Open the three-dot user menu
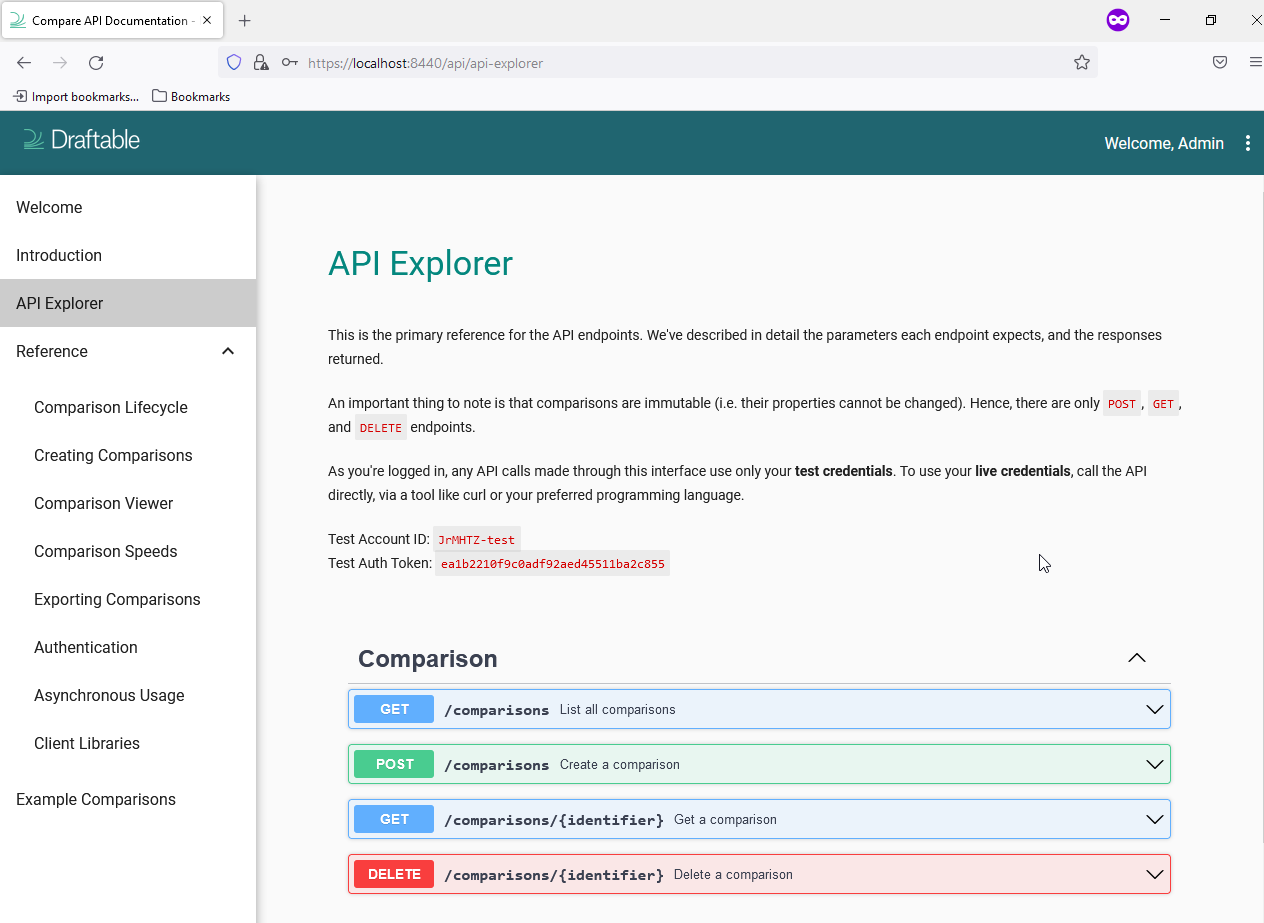The height and width of the screenshot is (923, 1264). click(1247, 143)
